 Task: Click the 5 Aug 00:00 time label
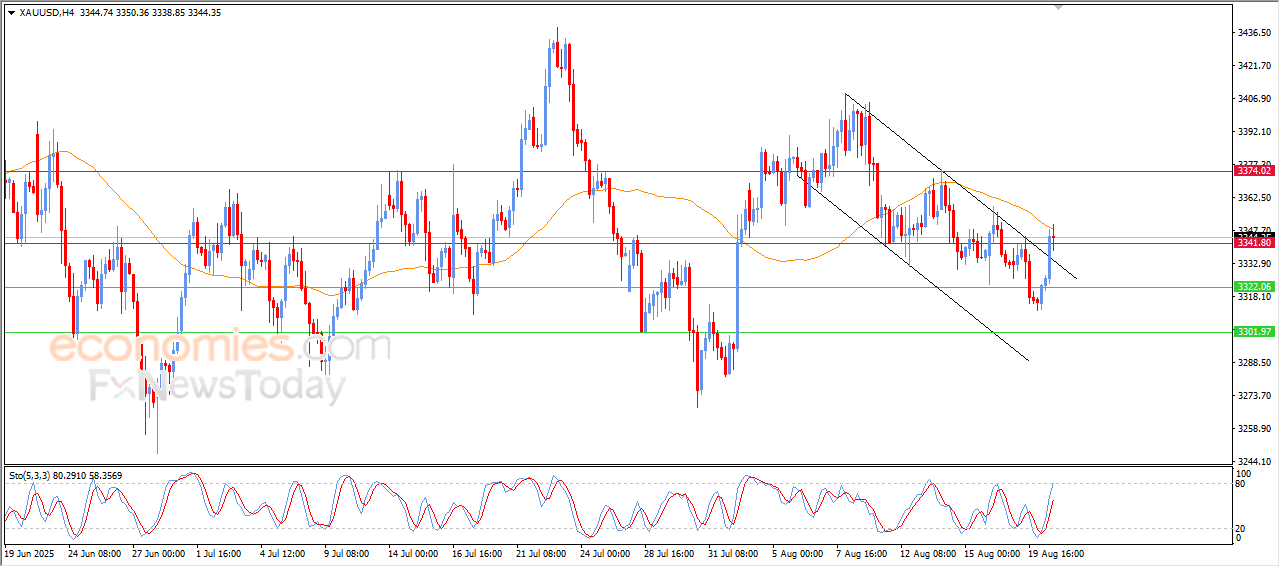pos(798,553)
